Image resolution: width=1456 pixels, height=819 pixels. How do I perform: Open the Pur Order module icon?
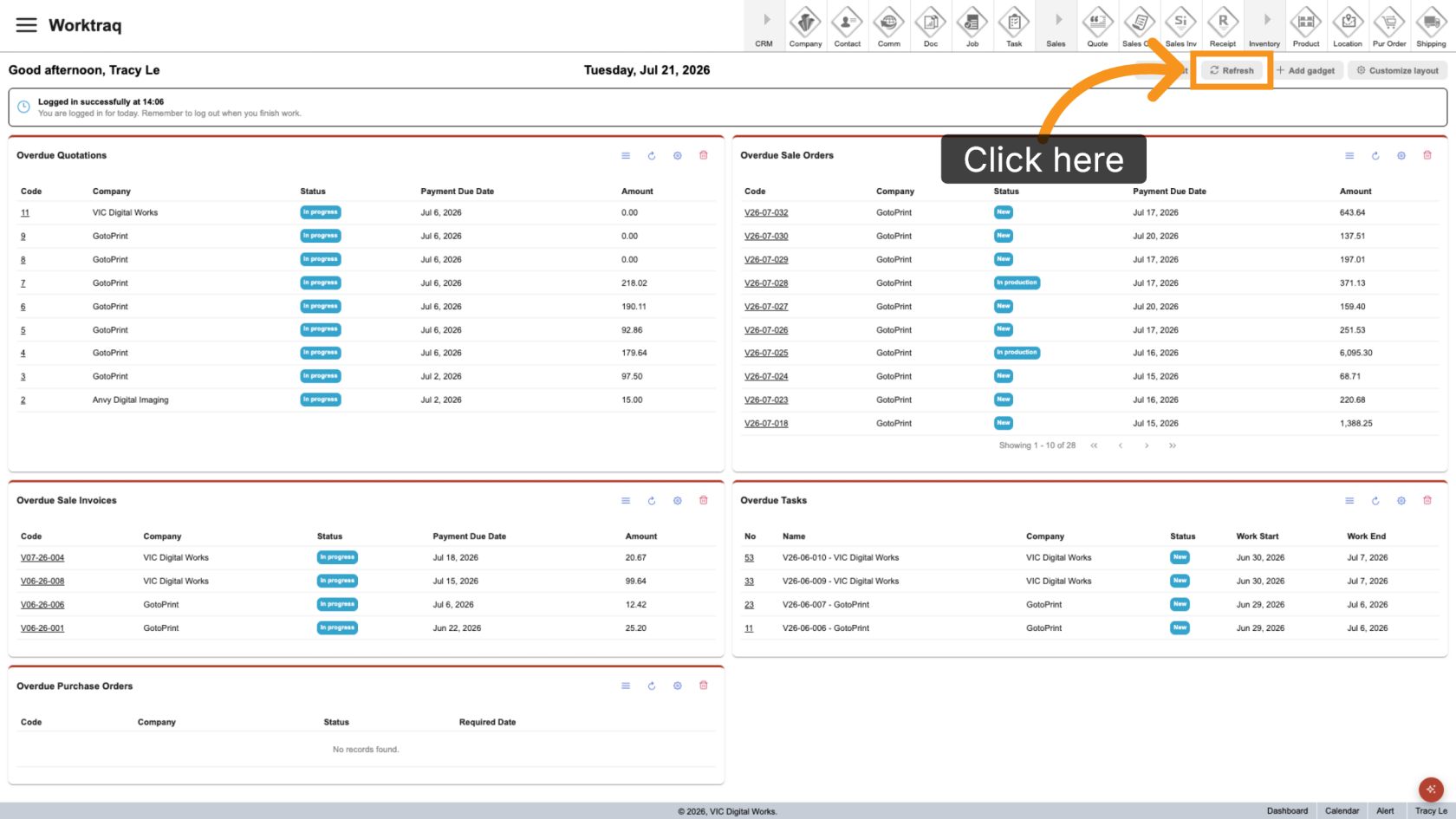click(x=1389, y=27)
